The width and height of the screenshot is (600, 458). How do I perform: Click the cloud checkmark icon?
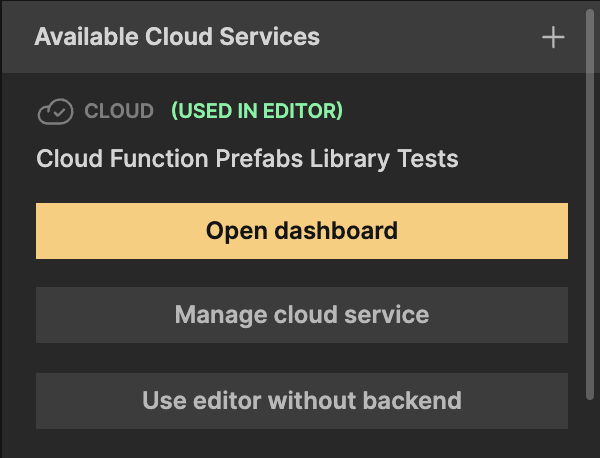click(x=55, y=111)
